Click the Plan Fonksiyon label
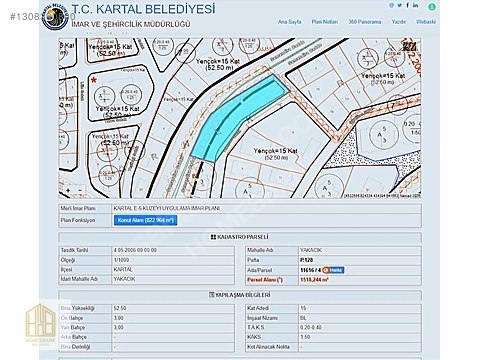Viewport: 480px width, 360px height. [78, 220]
